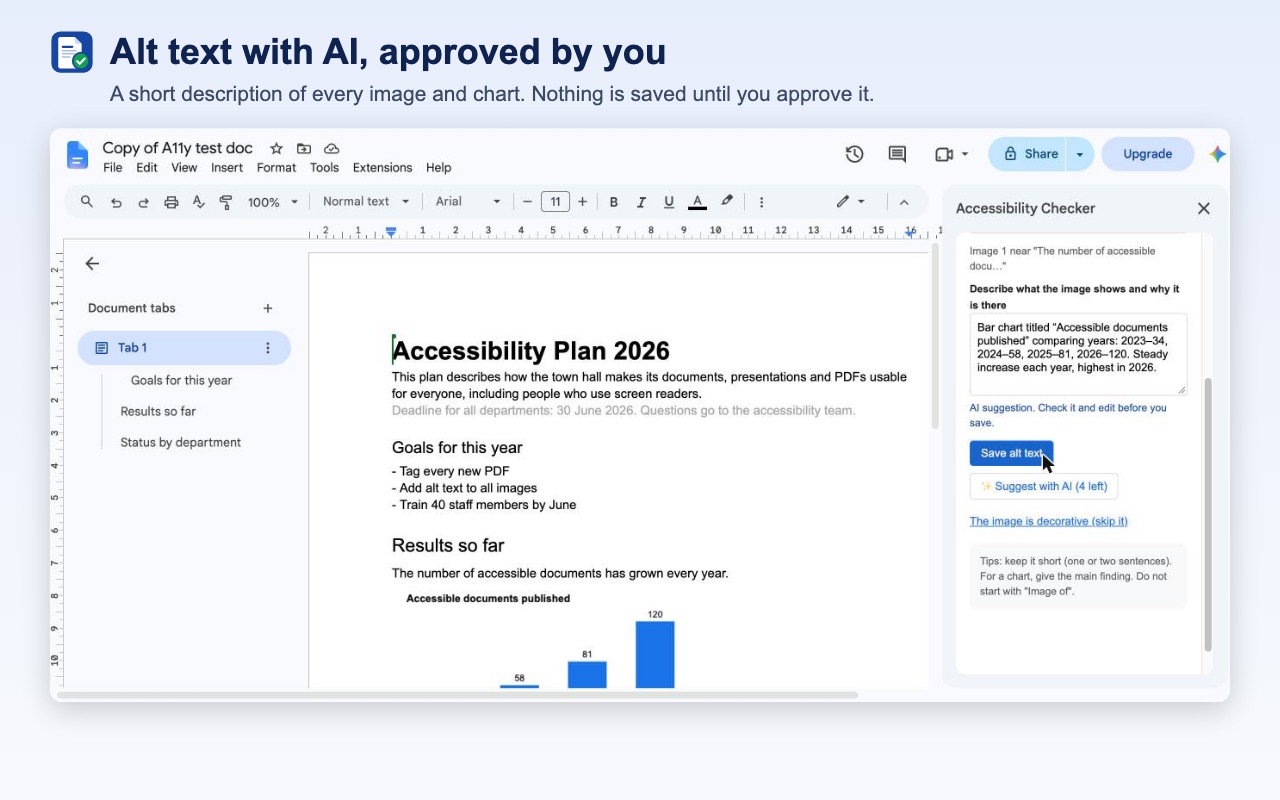
Task: Open the highlight color tool
Action: [727, 201]
